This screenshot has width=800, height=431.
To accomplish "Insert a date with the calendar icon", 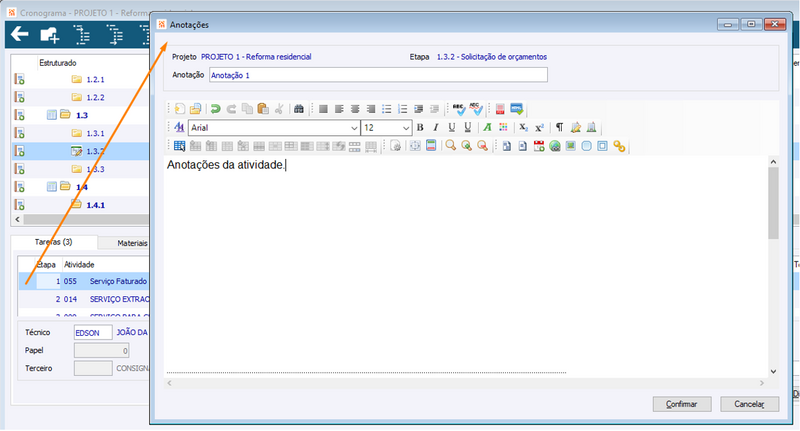I will point(539,146).
